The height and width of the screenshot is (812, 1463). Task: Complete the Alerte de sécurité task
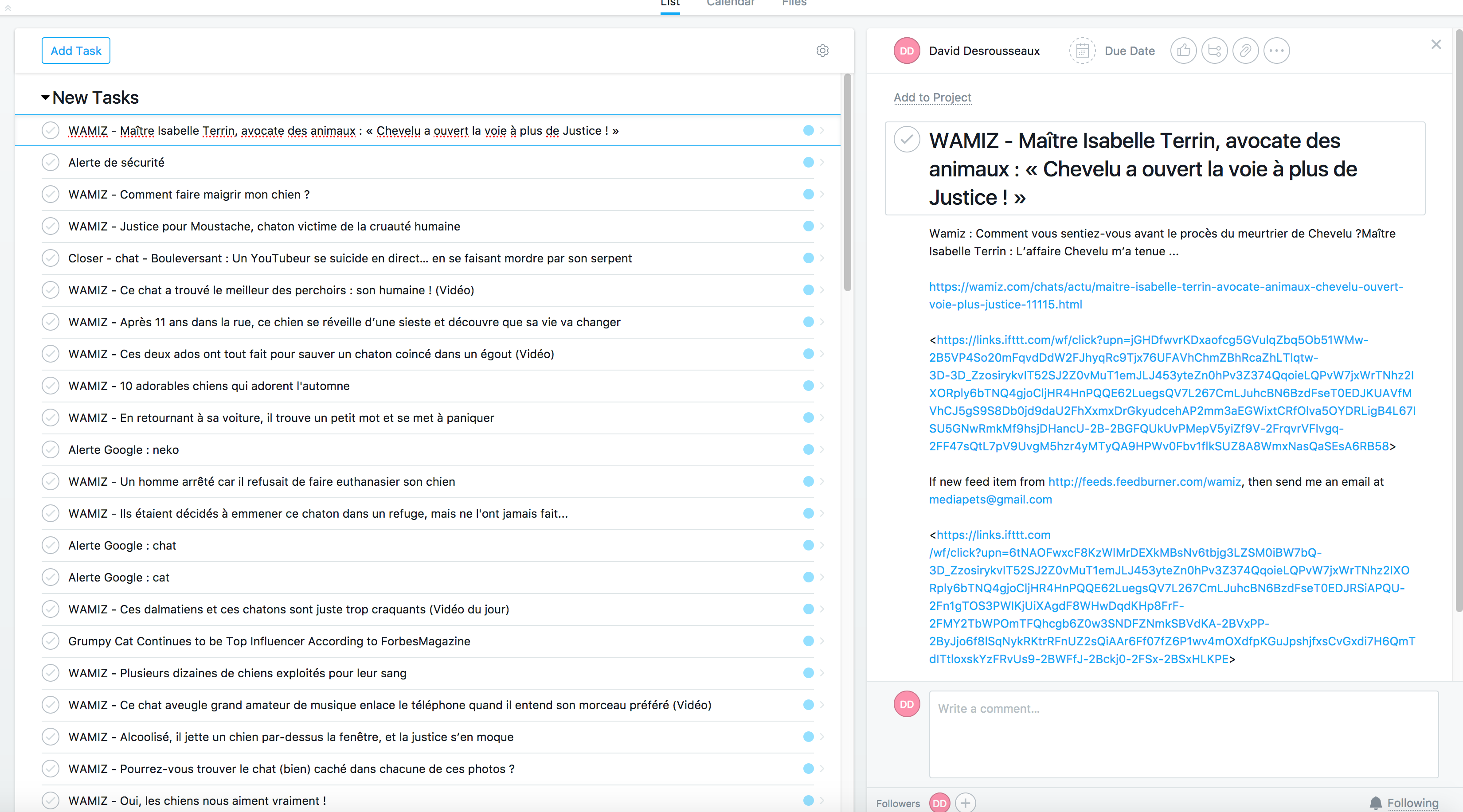click(51, 162)
